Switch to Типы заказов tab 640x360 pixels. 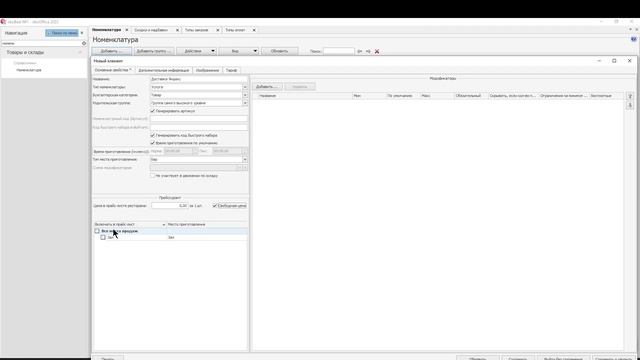tap(197, 30)
